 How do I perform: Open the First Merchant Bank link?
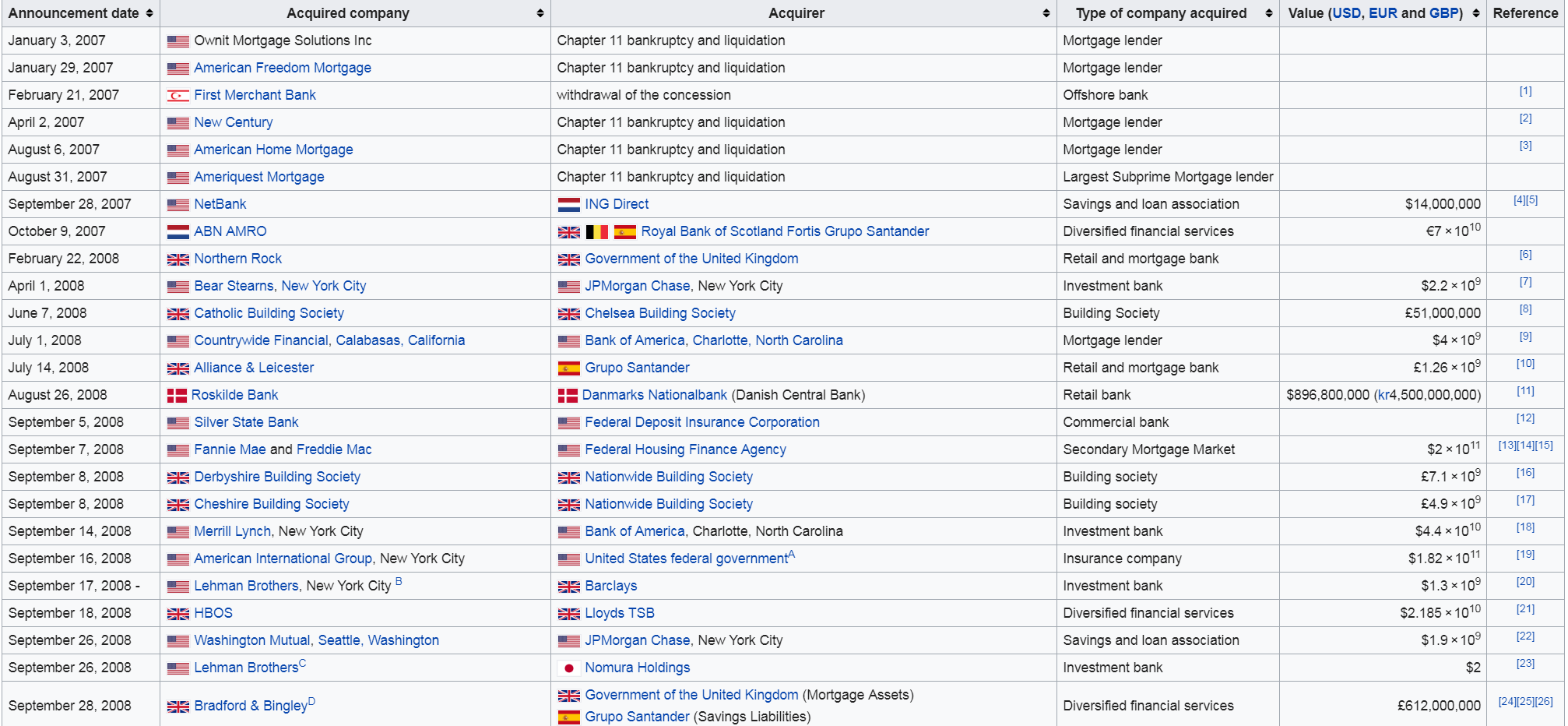[255, 95]
